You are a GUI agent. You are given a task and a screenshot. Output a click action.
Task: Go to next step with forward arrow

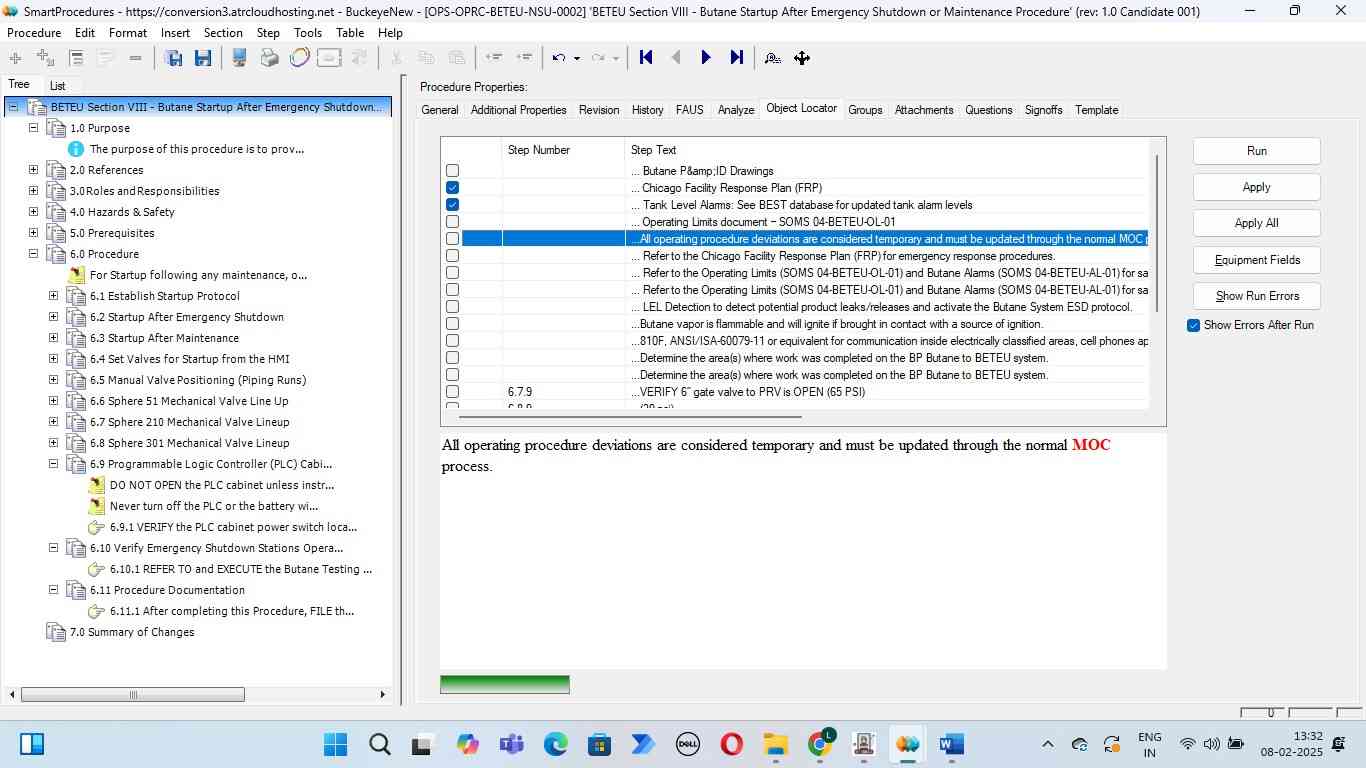[x=706, y=58]
